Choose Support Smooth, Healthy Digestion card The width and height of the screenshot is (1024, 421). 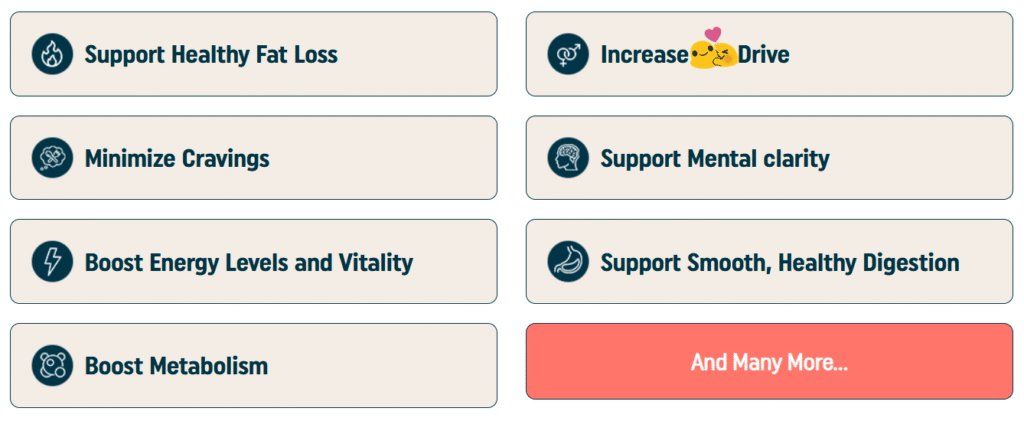point(769,262)
